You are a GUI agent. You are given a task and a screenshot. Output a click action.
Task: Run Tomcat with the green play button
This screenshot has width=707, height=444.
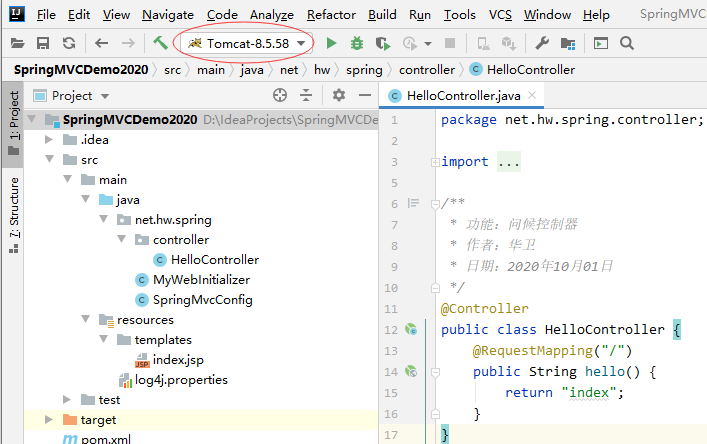click(x=331, y=43)
